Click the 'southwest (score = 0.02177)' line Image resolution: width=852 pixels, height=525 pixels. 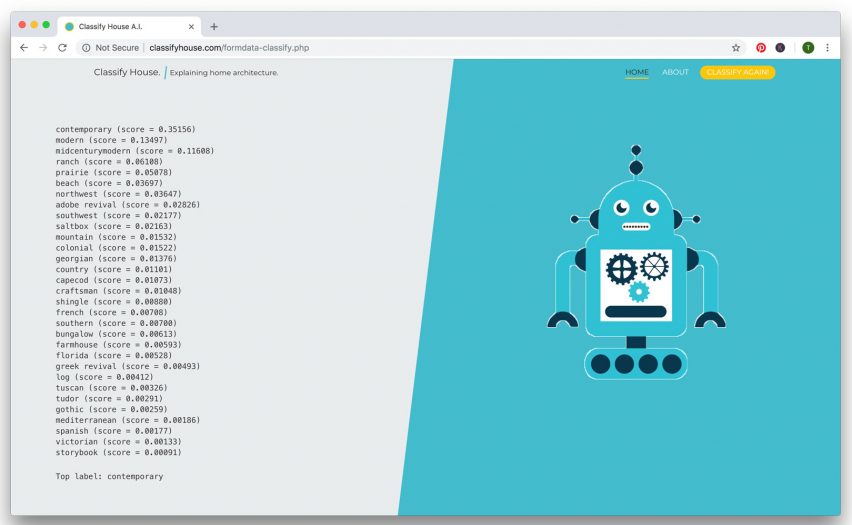pos(118,216)
